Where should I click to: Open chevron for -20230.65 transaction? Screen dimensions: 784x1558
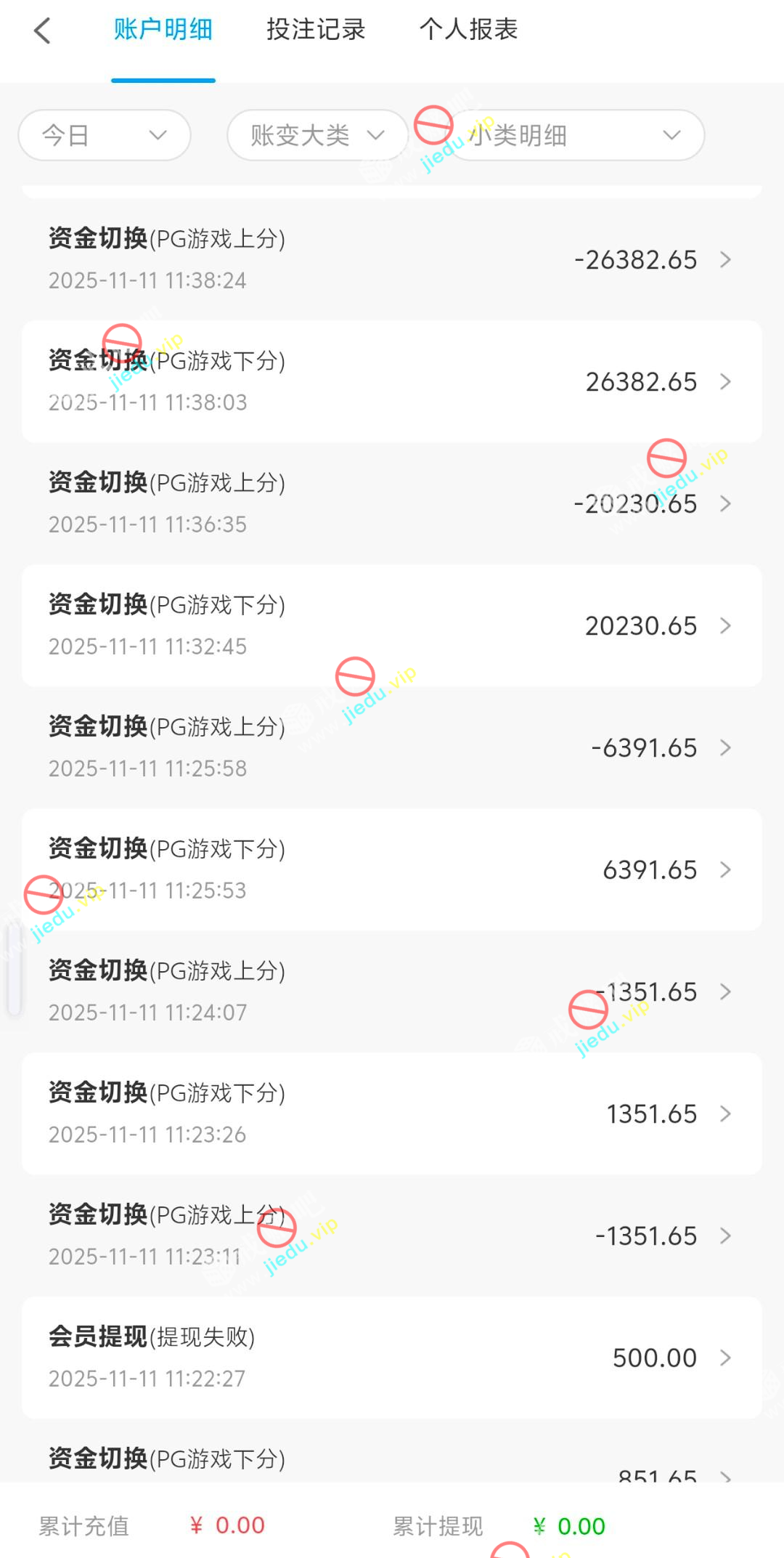pyautogui.click(x=725, y=503)
